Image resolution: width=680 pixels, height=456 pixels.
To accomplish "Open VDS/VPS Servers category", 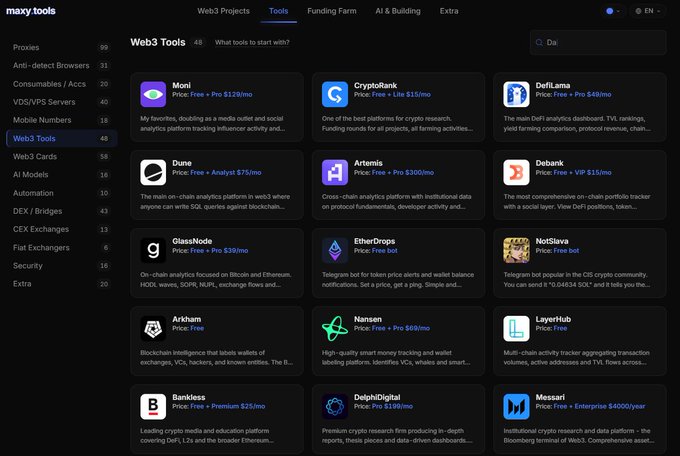I will click(62, 102).
